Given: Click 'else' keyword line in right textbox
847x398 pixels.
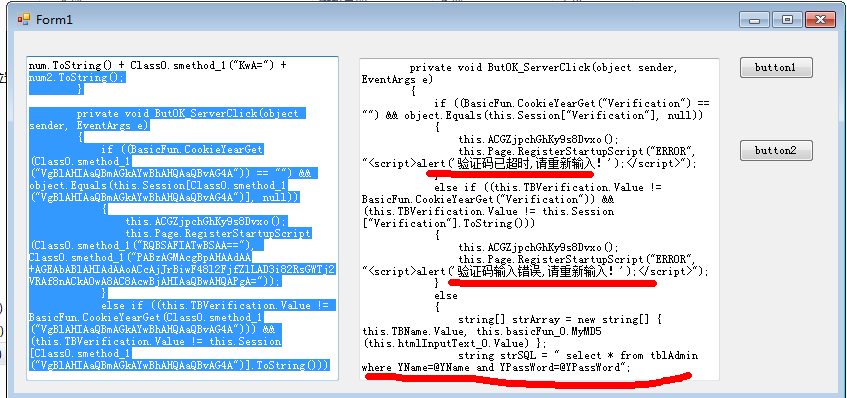Looking at the screenshot, I should point(446,295).
